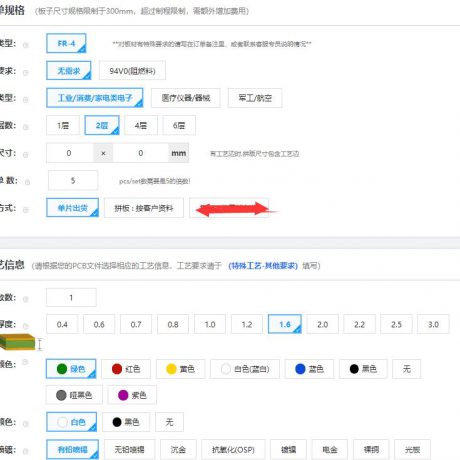Viewport: 460px width, 460px height.
Task: Select black silkscreen character color
Action: pyautogui.click(x=126, y=422)
